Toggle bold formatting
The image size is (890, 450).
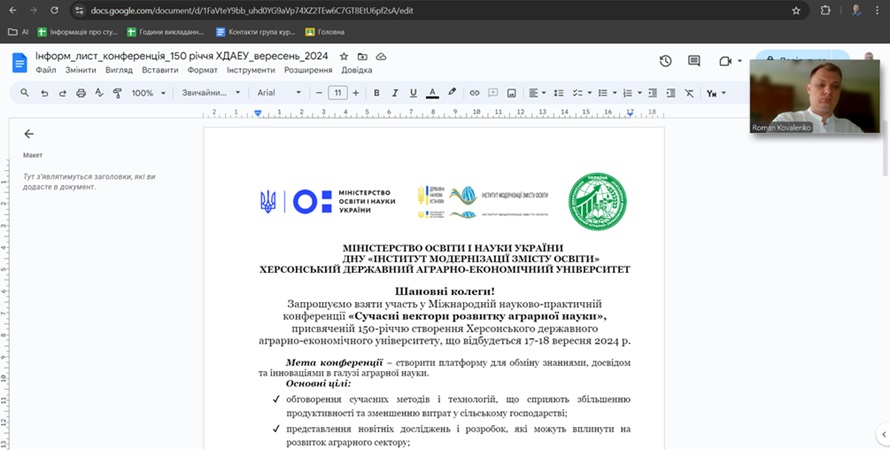[x=376, y=93]
